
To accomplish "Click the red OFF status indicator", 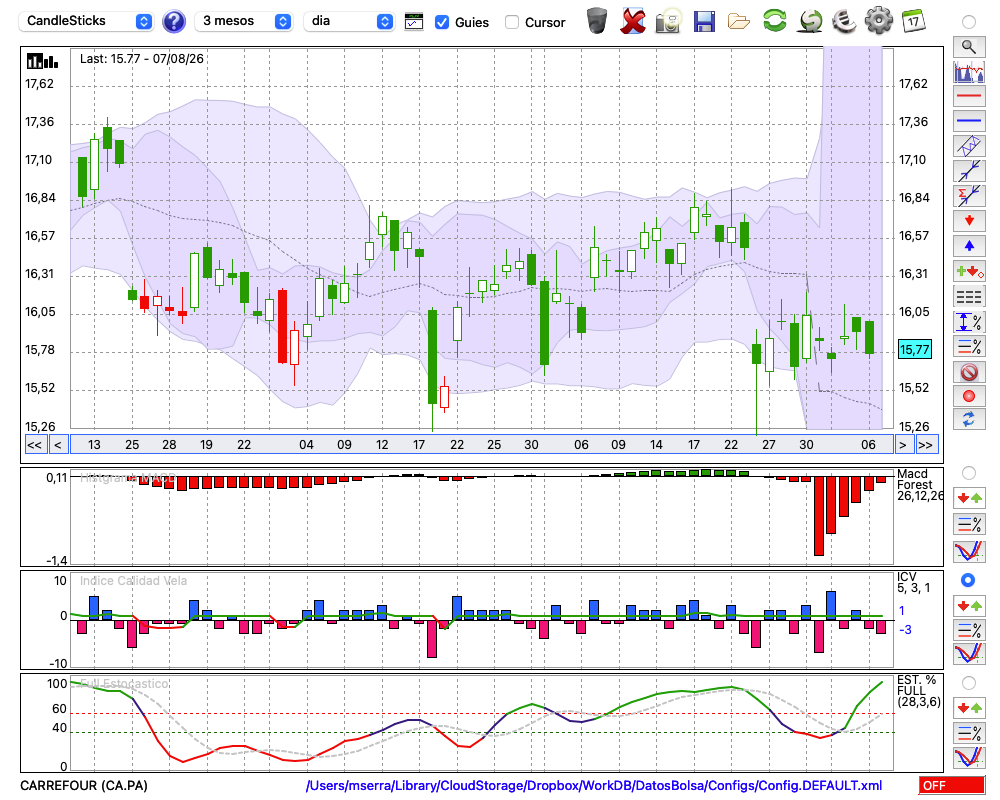I will pyautogui.click(x=952, y=785).
